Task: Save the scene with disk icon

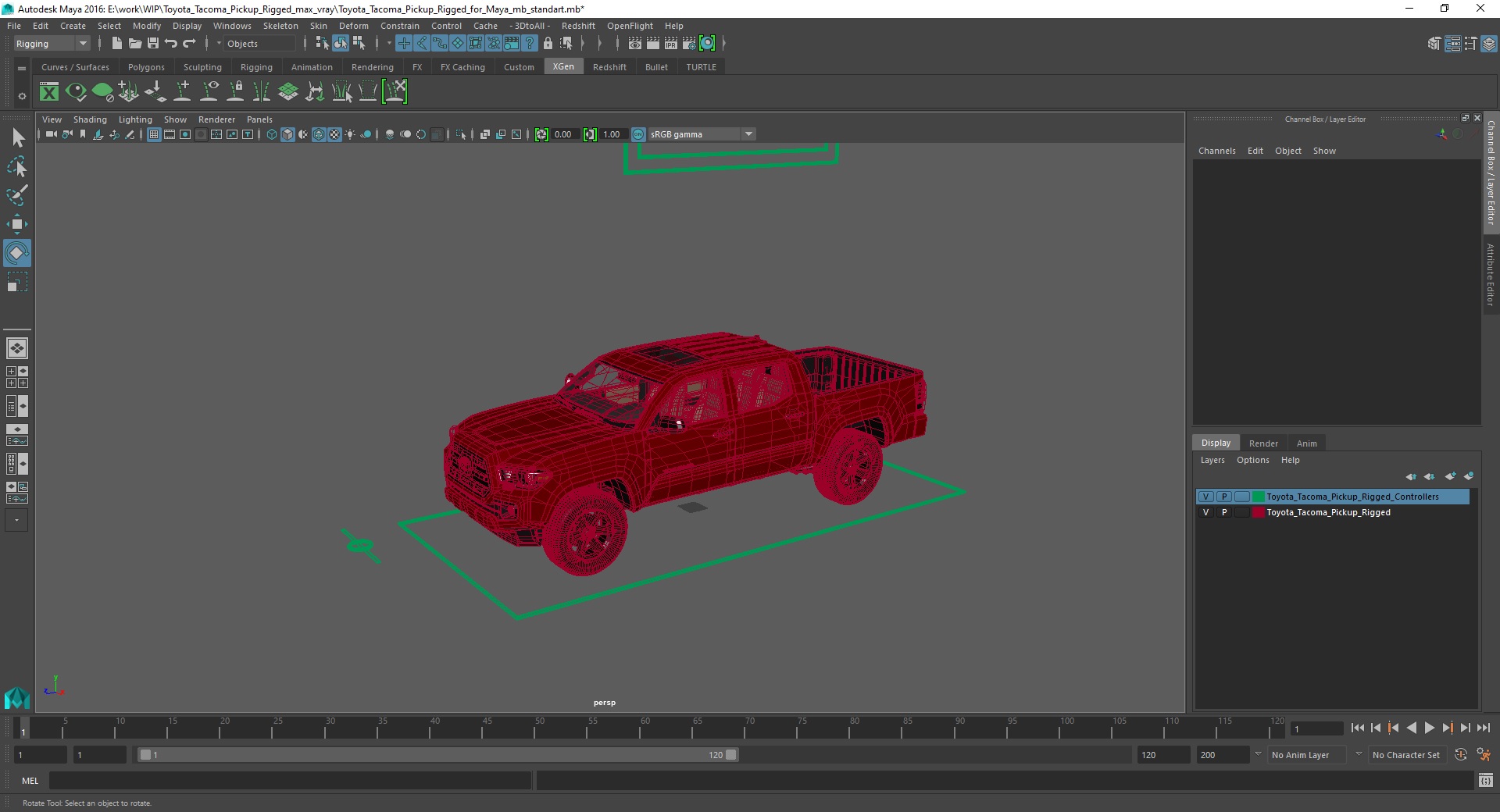Action: coord(153,44)
